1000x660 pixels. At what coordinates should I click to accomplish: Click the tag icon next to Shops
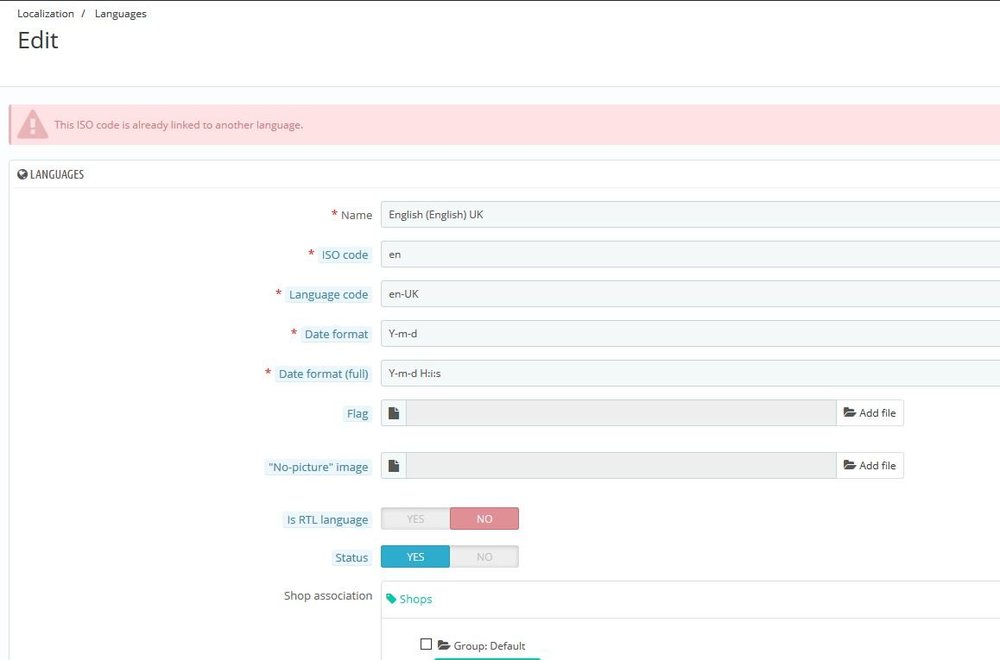pos(391,599)
